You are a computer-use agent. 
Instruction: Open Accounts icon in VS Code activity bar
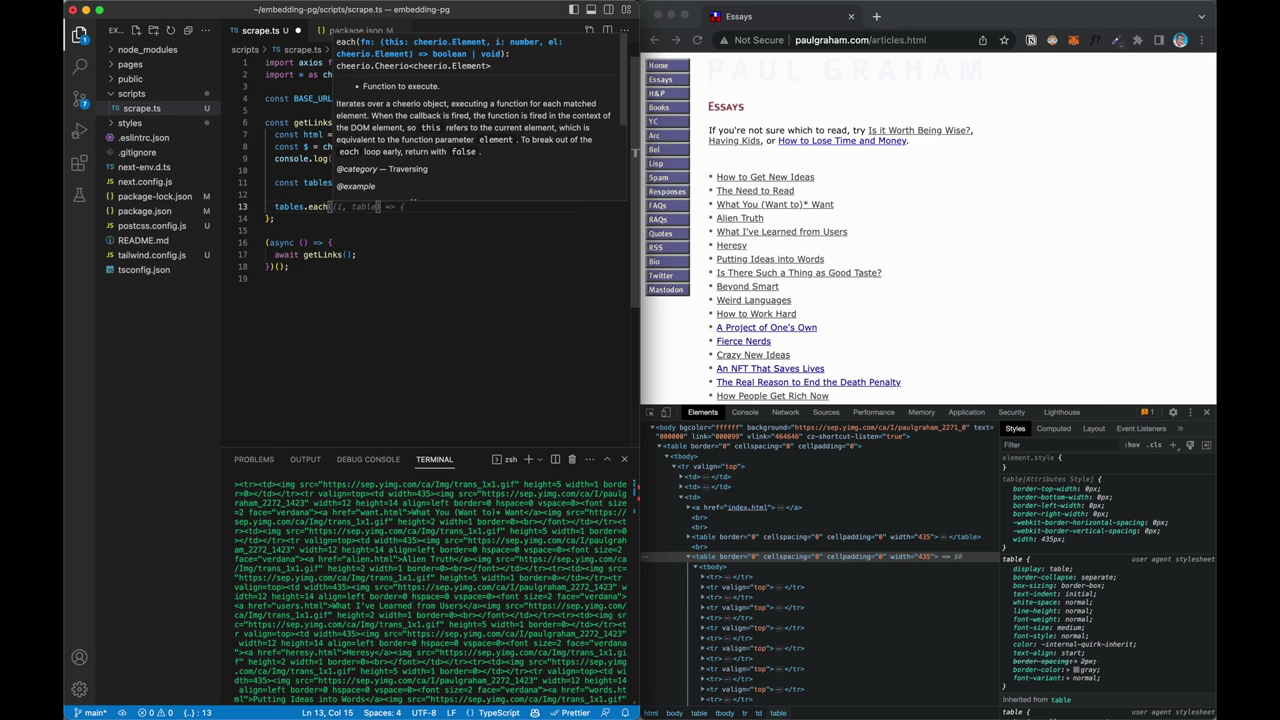(x=79, y=657)
